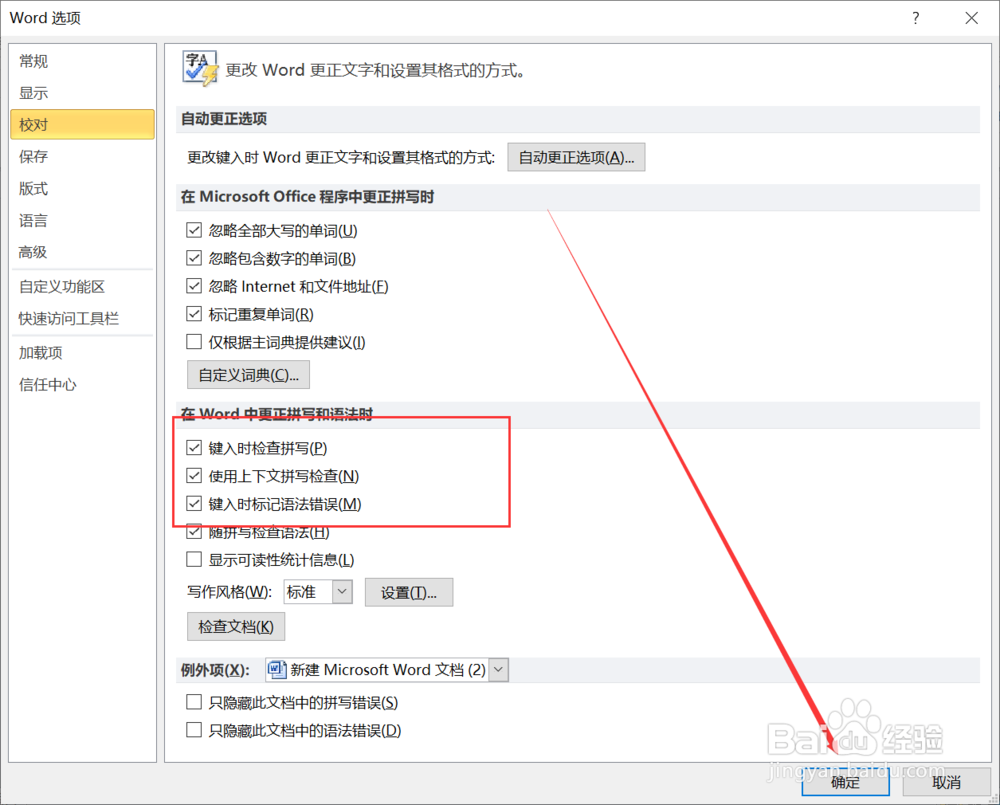Screen dimensions: 1000x805
Task: Open the help question mark button
Action: tap(916, 18)
